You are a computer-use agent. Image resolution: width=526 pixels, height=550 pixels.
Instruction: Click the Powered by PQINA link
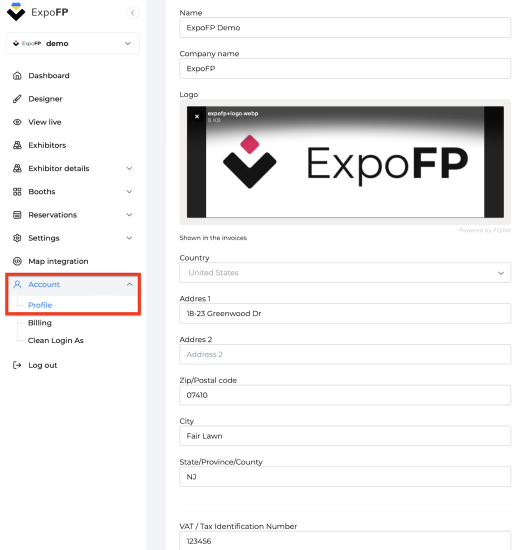pos(485,230)
